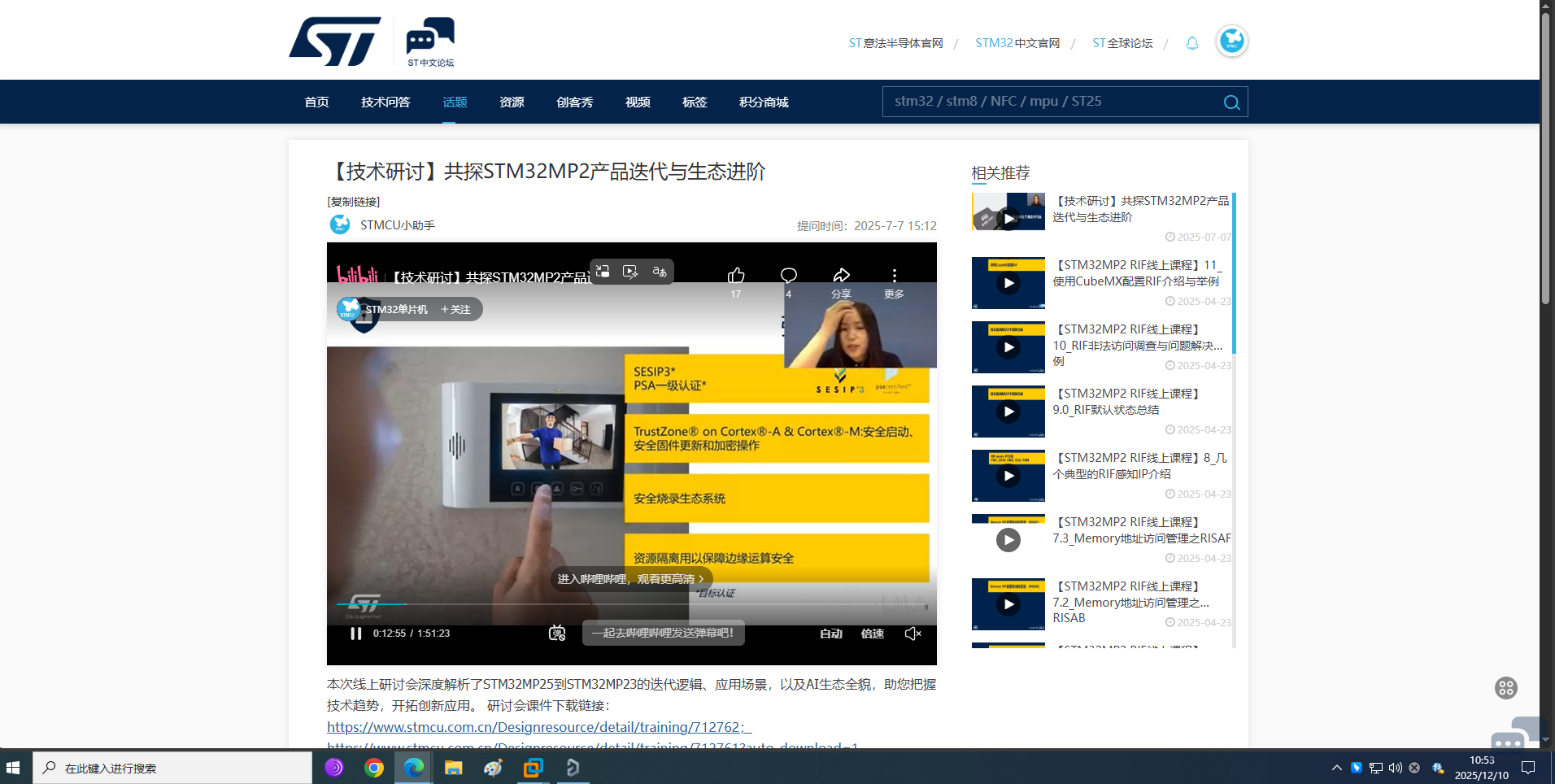Open the STM32中文官网 link
Screen dimensions: 1555x784
coord(1017,43)
